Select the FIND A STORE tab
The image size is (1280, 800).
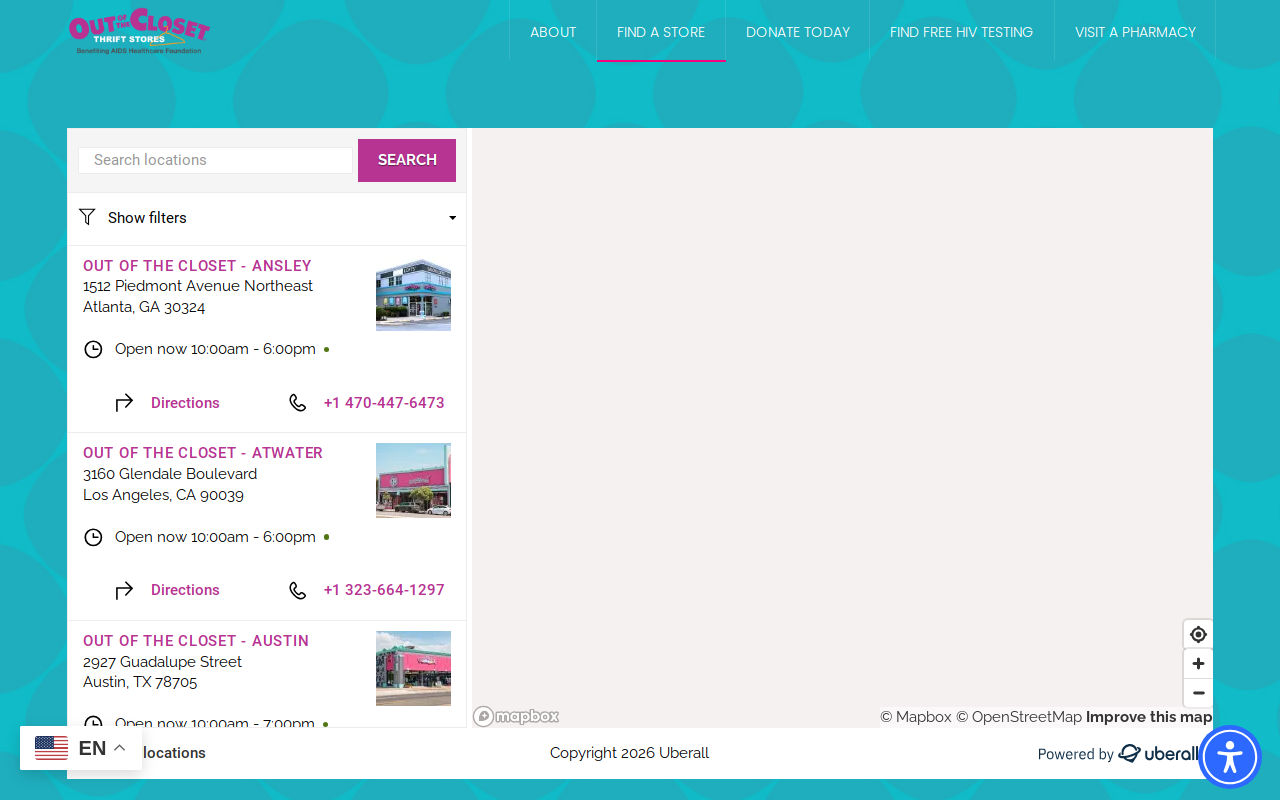[x=661, y=32]
